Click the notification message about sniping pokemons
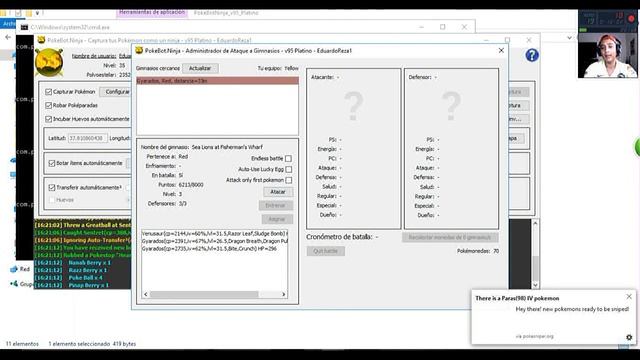The width and height of the screenshot is (640, 360). pos(572,309)
